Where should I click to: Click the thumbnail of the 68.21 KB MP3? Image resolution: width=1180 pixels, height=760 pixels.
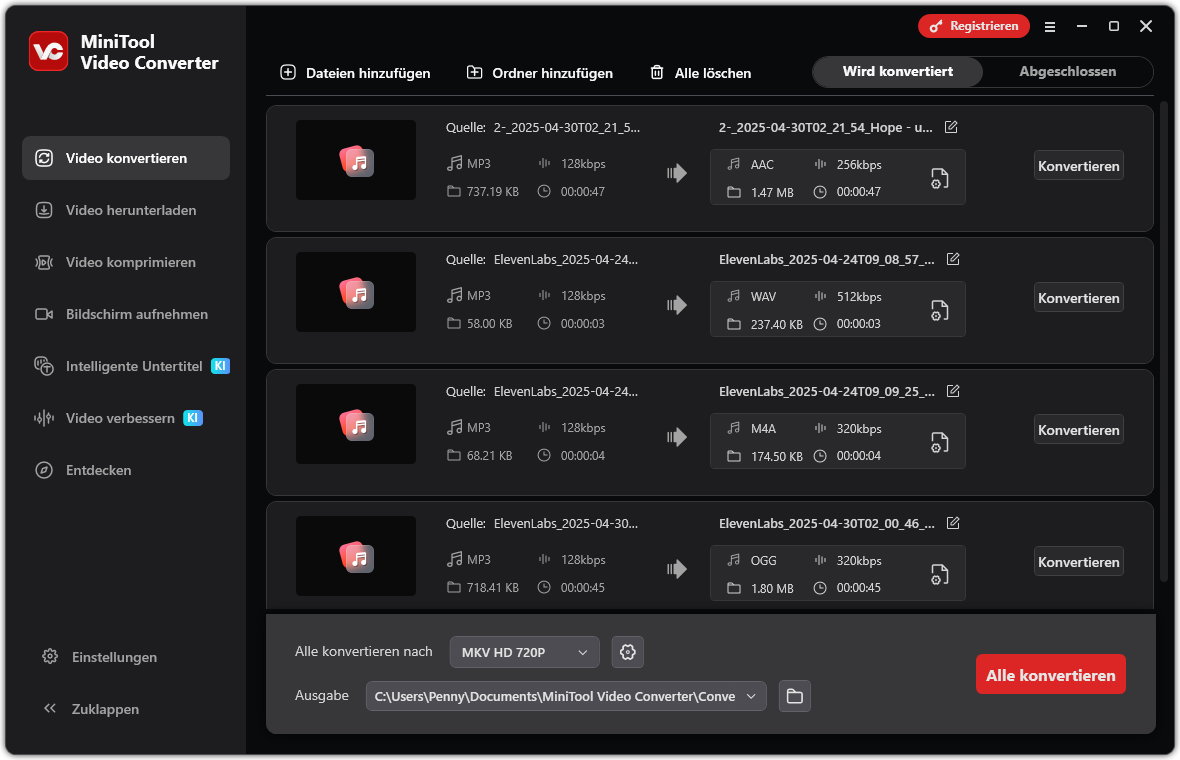point(356,424)
